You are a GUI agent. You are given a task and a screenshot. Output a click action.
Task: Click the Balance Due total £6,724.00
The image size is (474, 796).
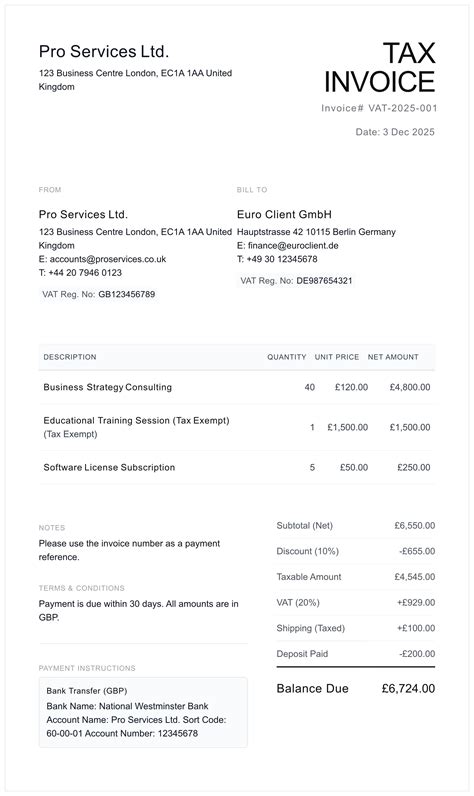click(x=408, y=689)
